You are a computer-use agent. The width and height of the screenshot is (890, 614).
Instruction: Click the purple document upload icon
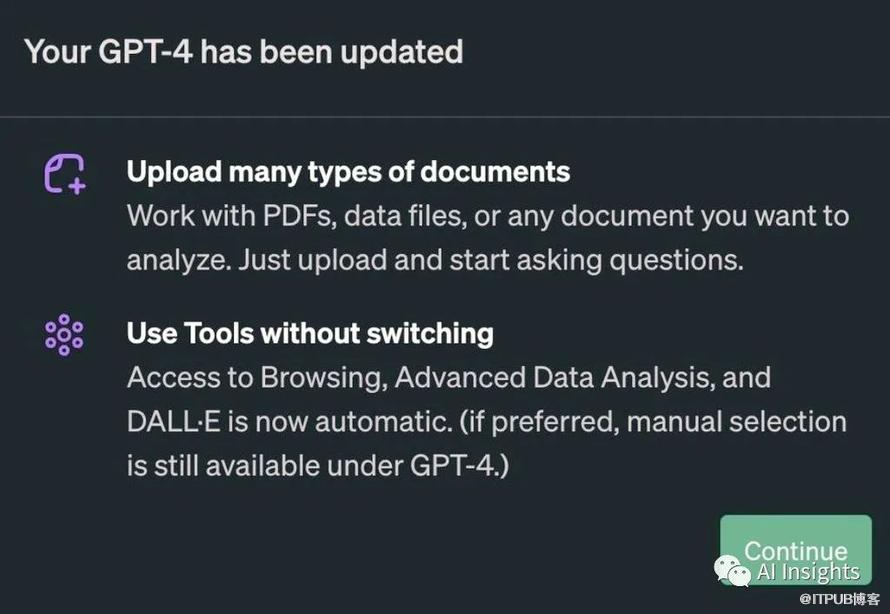coord(64,172)
